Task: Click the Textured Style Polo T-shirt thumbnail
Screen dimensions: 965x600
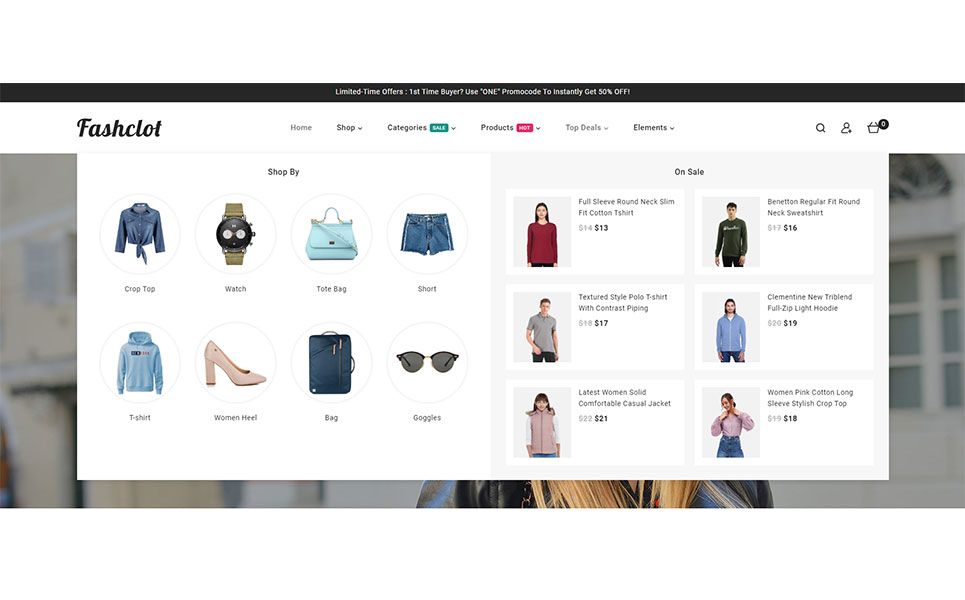Action: [542, 327]
